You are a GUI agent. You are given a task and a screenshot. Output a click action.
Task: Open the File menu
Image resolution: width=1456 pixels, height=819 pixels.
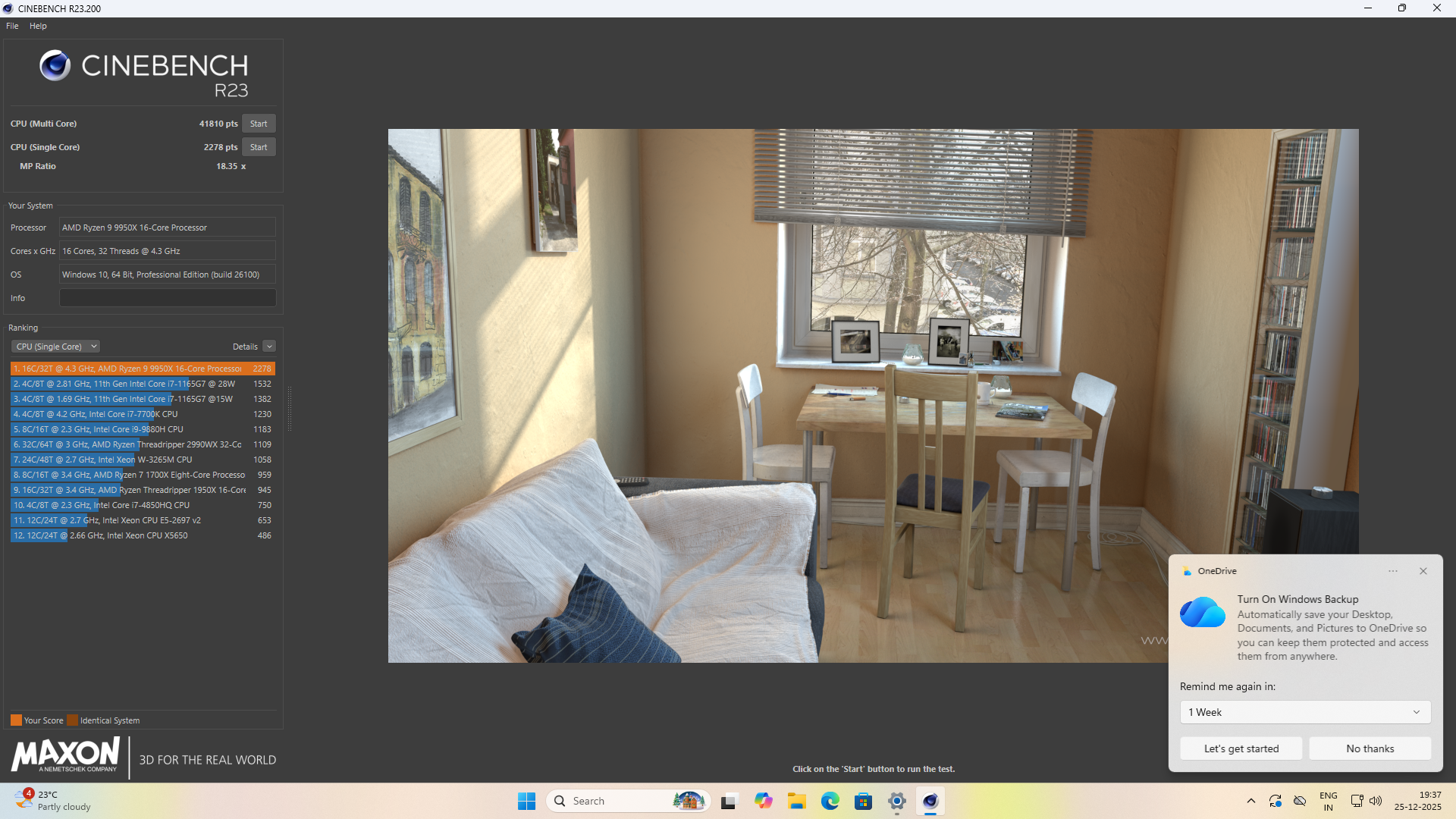(x=12, y=26)
